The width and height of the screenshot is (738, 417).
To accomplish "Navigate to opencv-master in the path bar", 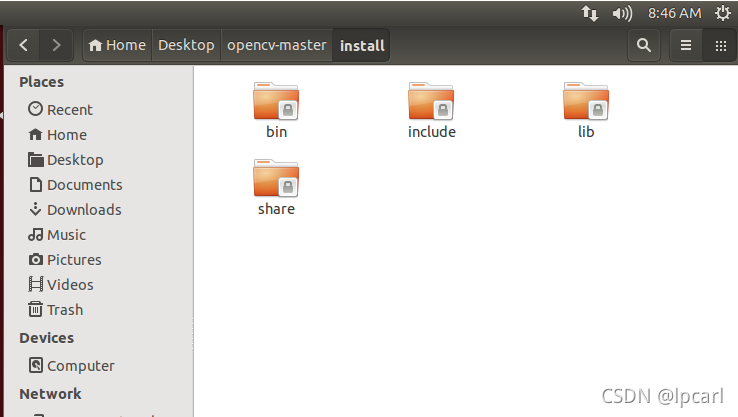I will [277, 45].
